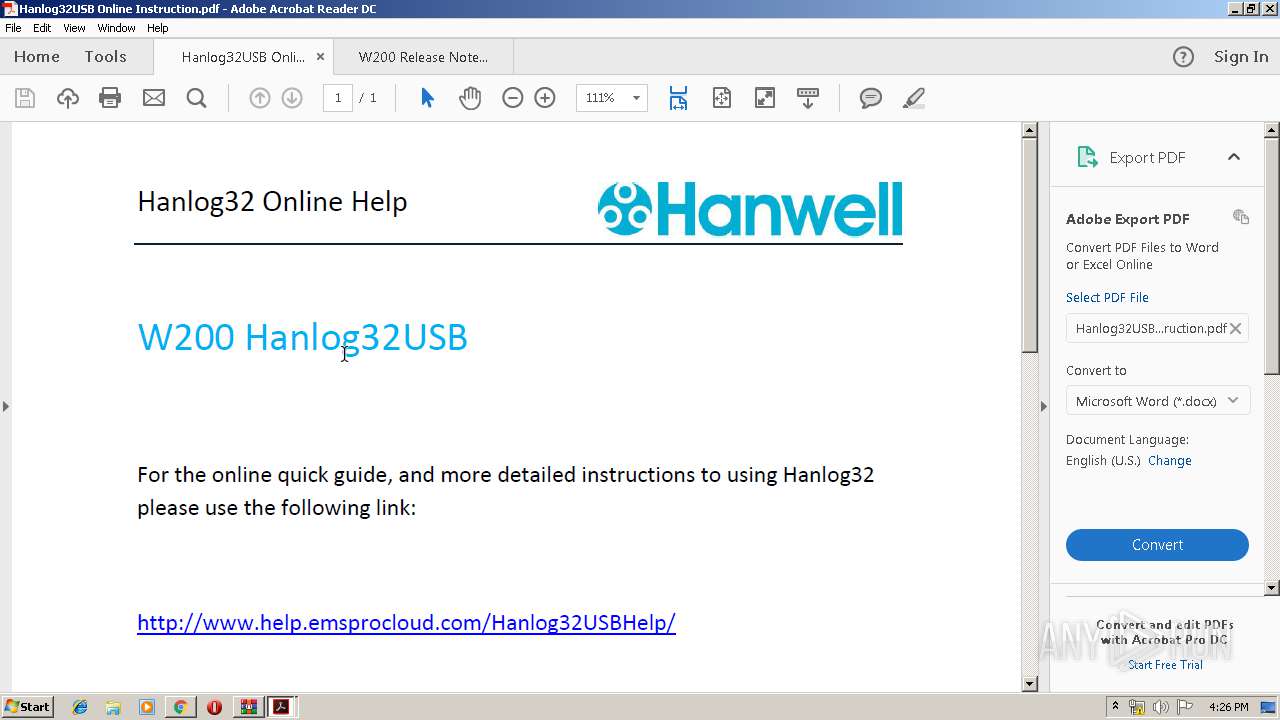The height and width of the screenshot is (720, 1280).
Task: Activate the Selection arrow tool
Action: click(427, 98)
